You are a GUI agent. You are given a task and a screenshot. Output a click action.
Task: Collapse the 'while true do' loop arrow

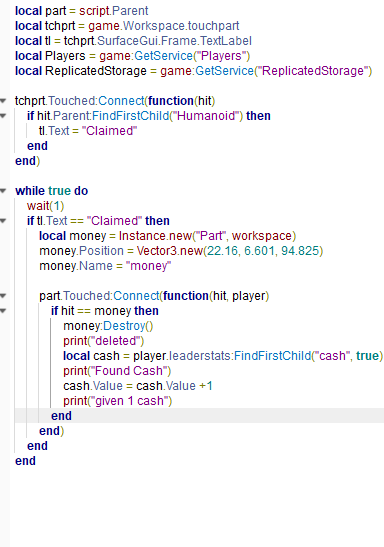point(3,191)
